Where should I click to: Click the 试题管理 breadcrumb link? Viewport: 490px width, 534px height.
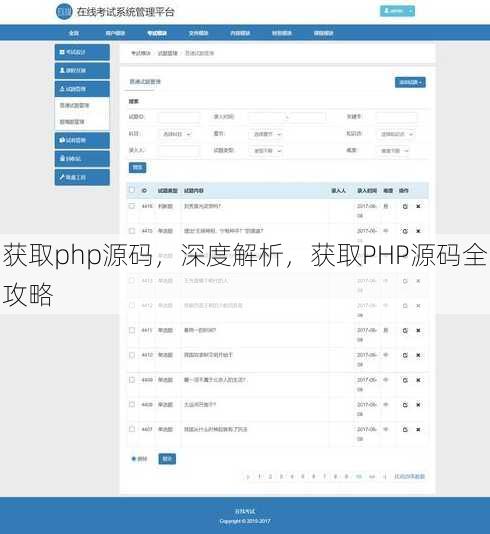[168, 53]
